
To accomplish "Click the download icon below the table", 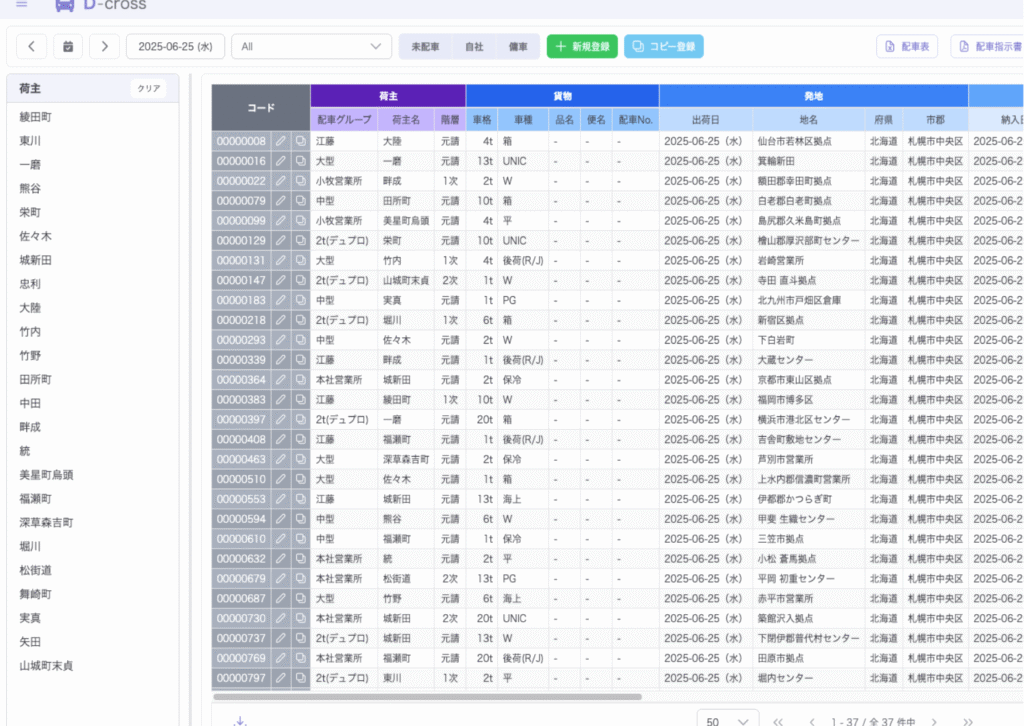I will point(240,721).
